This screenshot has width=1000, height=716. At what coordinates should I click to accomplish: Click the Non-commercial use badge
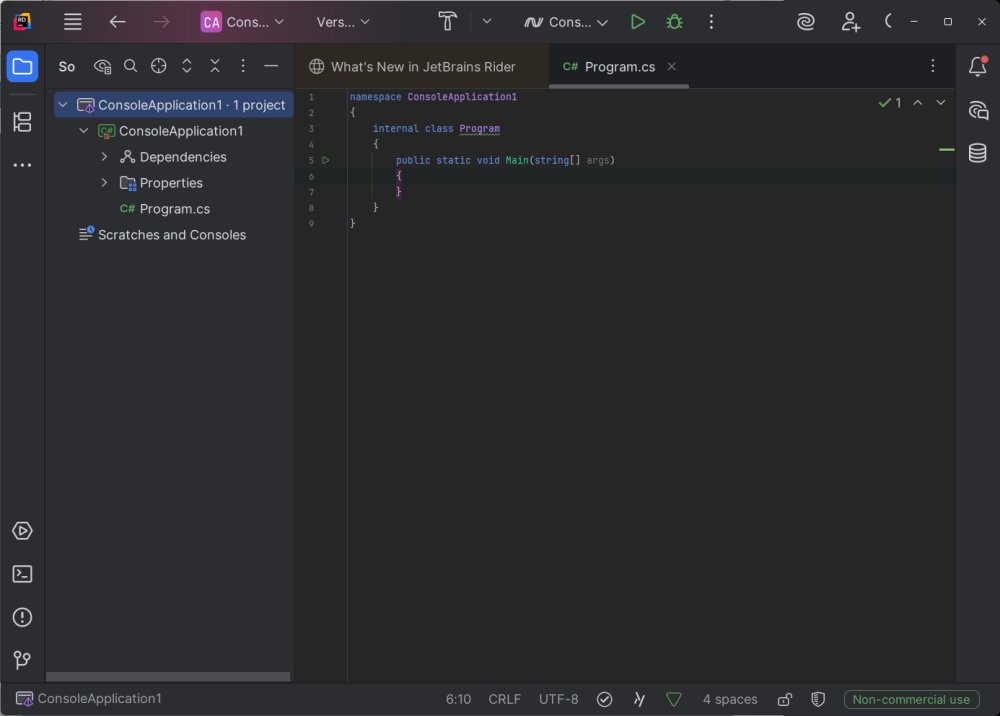pos(910,699)
